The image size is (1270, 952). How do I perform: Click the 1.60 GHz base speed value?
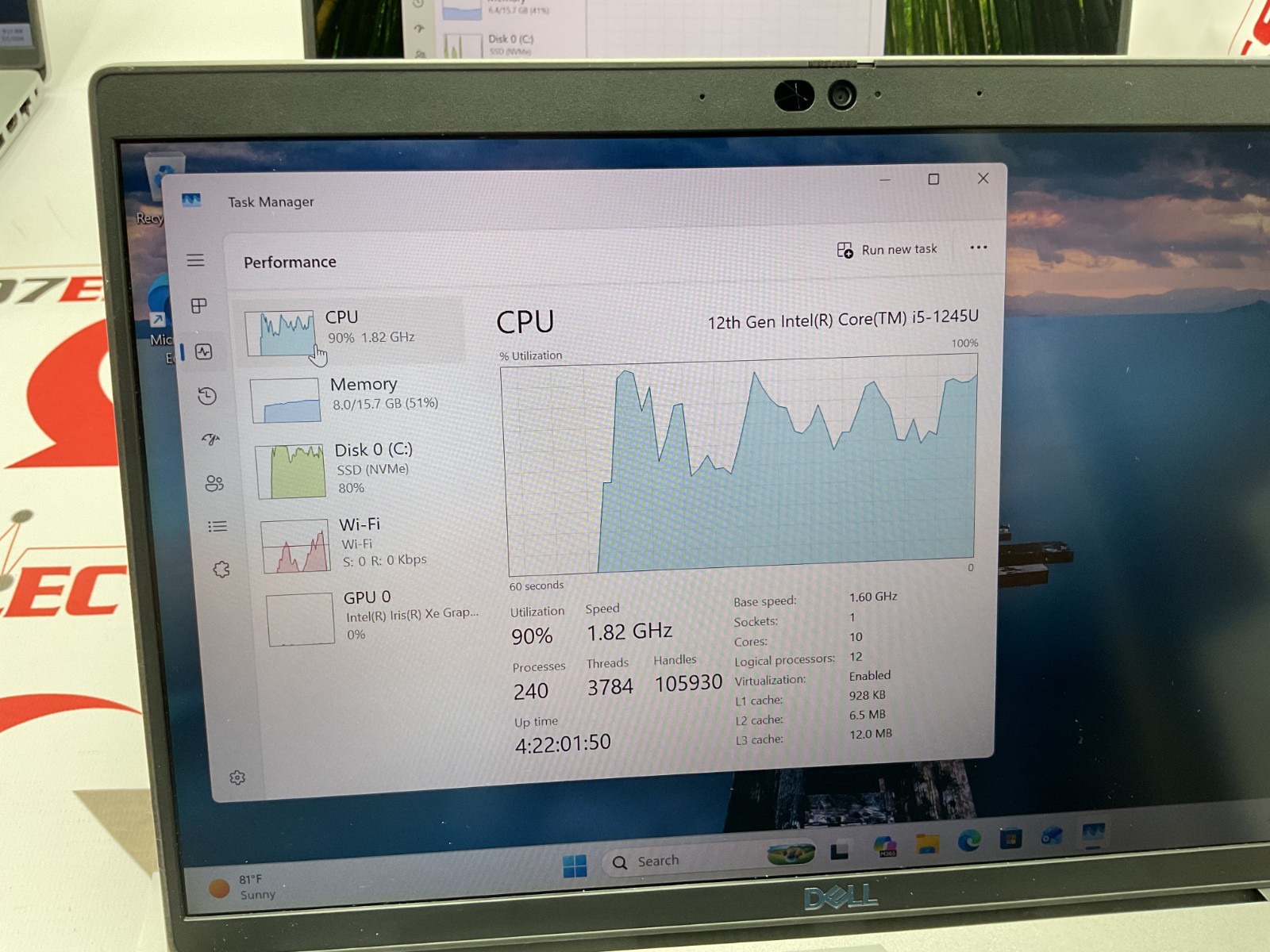coord(873,597)
